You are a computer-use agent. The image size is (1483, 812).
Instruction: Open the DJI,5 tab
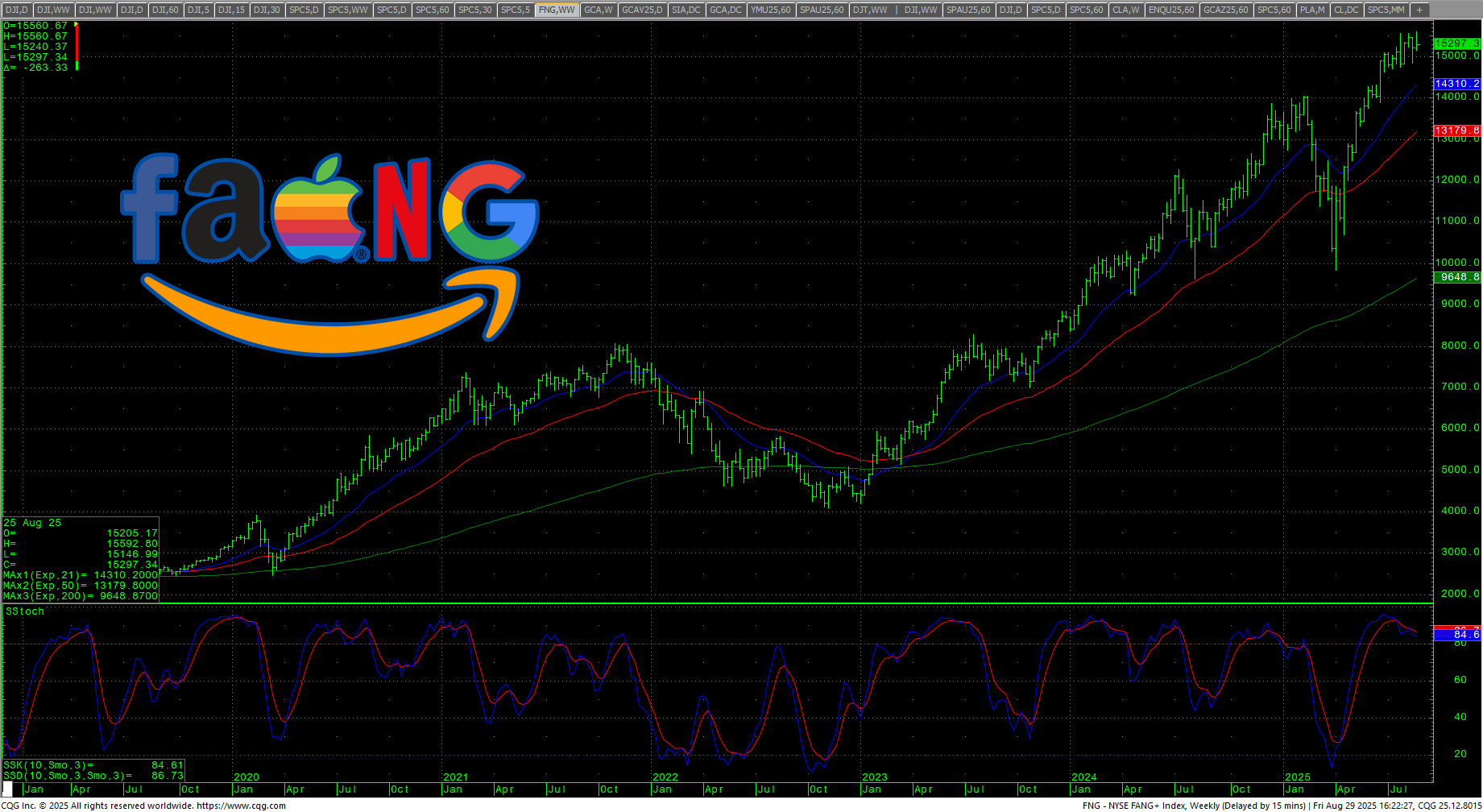coord(198,10)
